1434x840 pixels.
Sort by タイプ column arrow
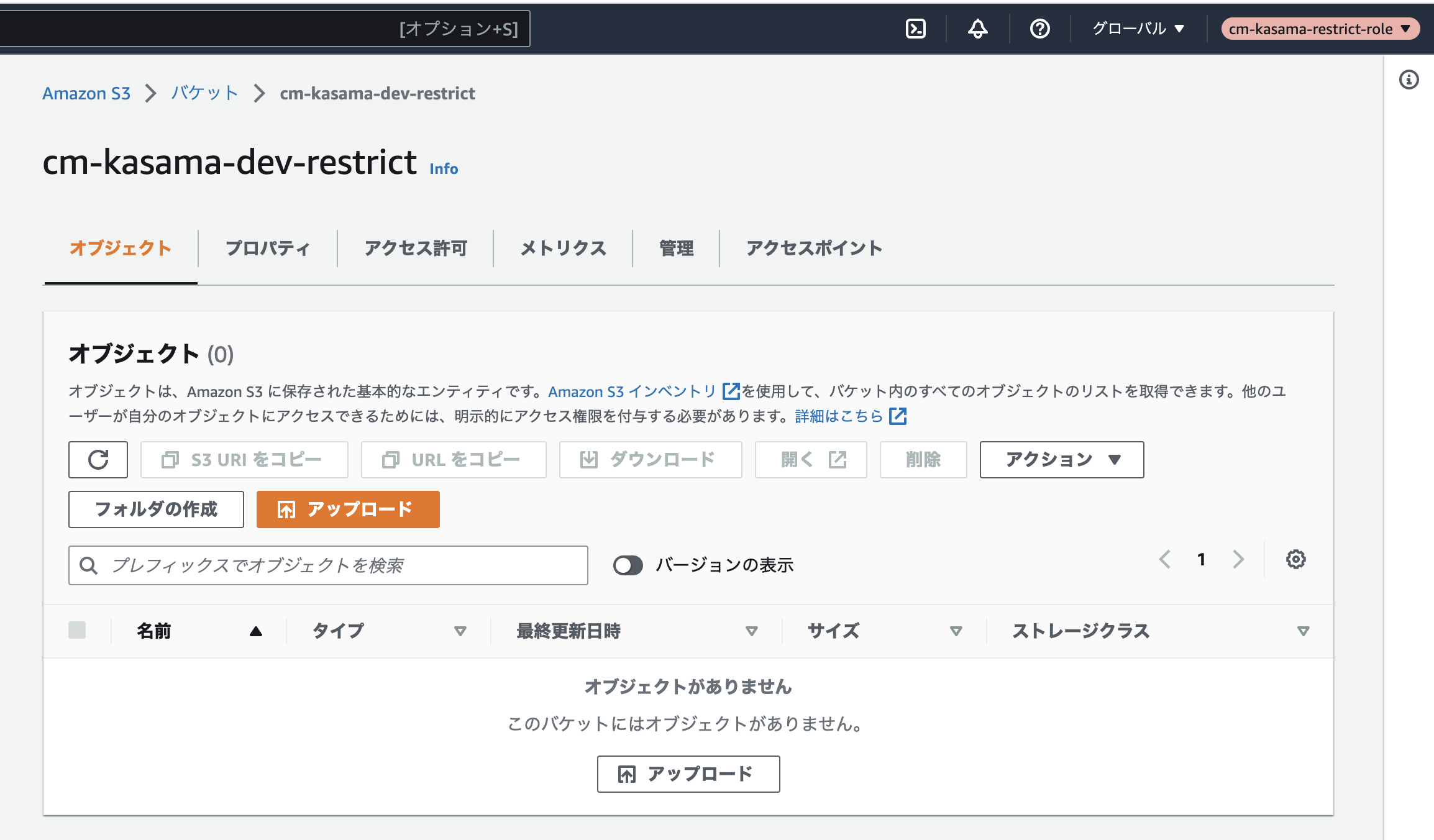click(460, 631)
